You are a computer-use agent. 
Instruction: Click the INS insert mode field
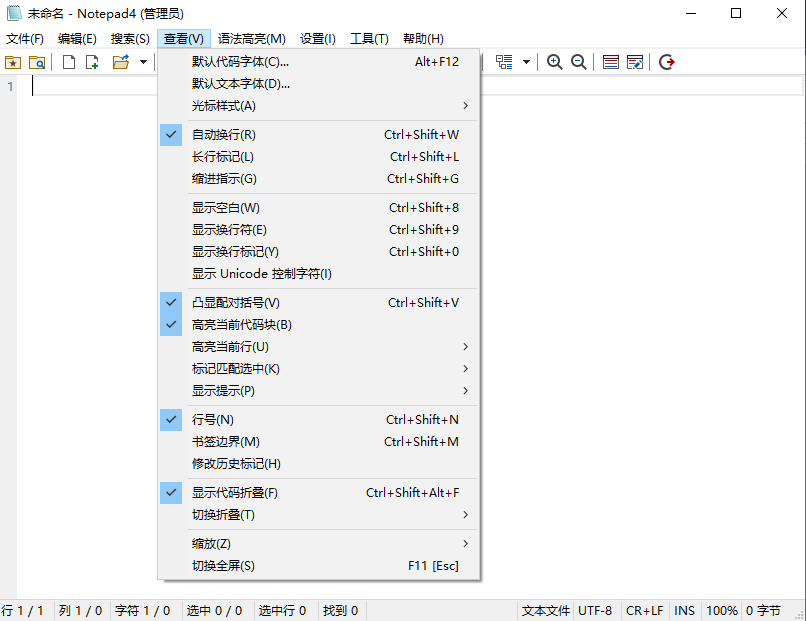click(x=684, y=611)
